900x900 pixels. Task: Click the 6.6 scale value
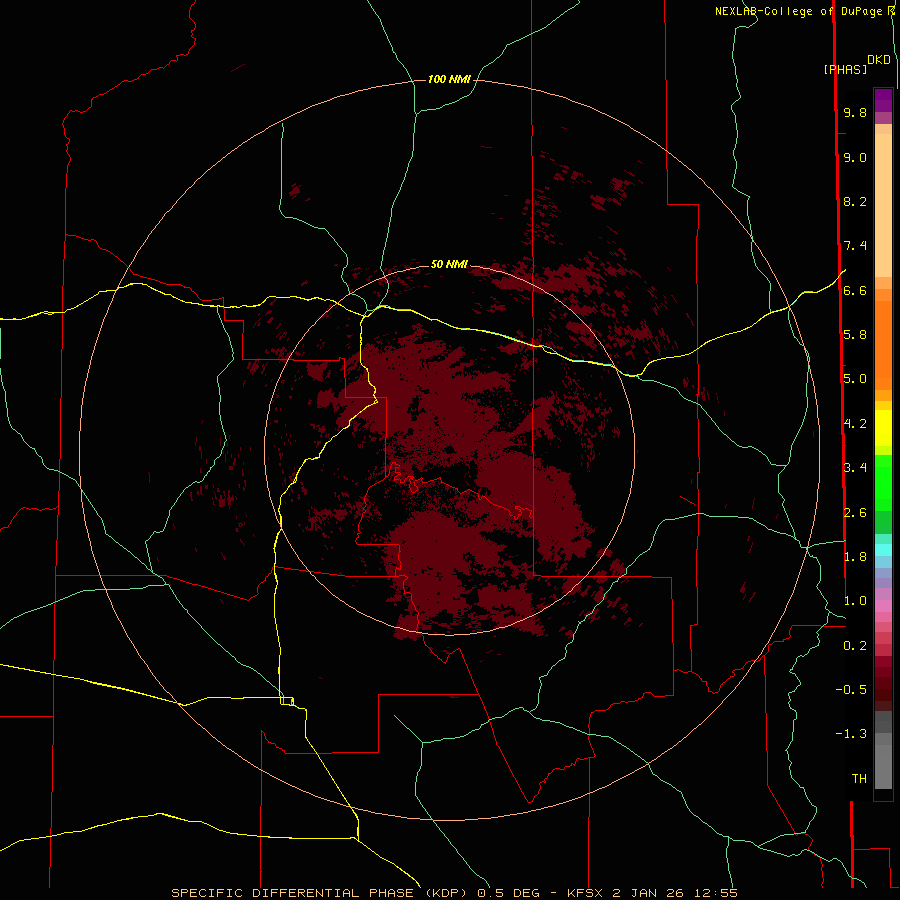[855, 290]
